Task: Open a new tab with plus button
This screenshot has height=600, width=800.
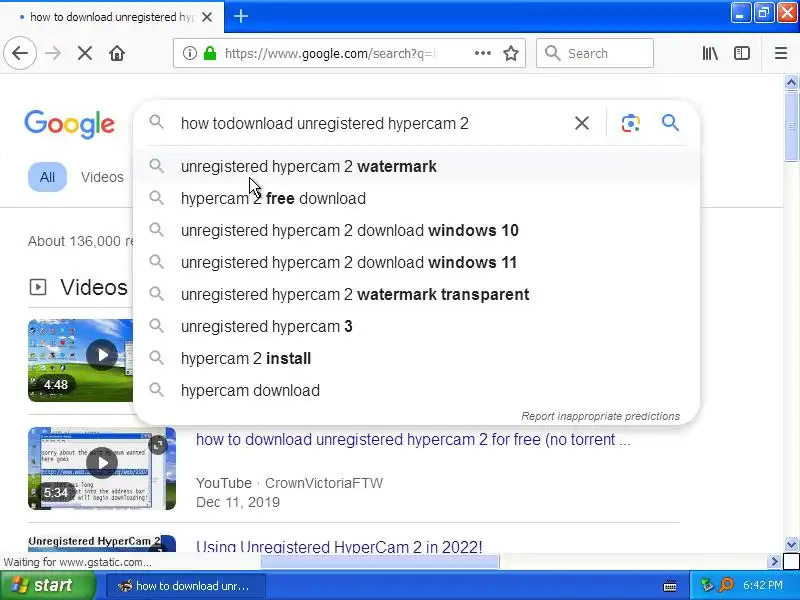Action: 241,16
